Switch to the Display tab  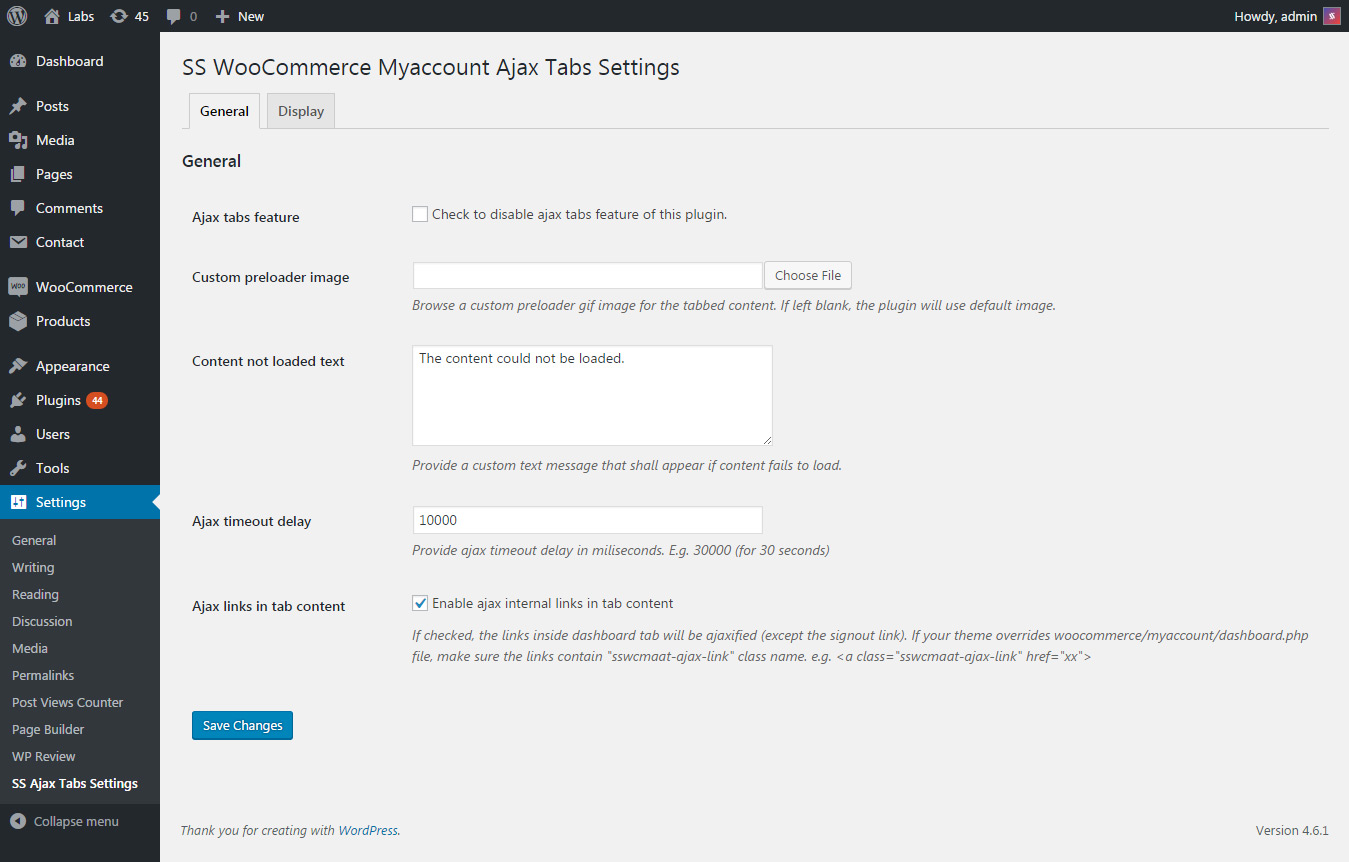coord(300,110)
